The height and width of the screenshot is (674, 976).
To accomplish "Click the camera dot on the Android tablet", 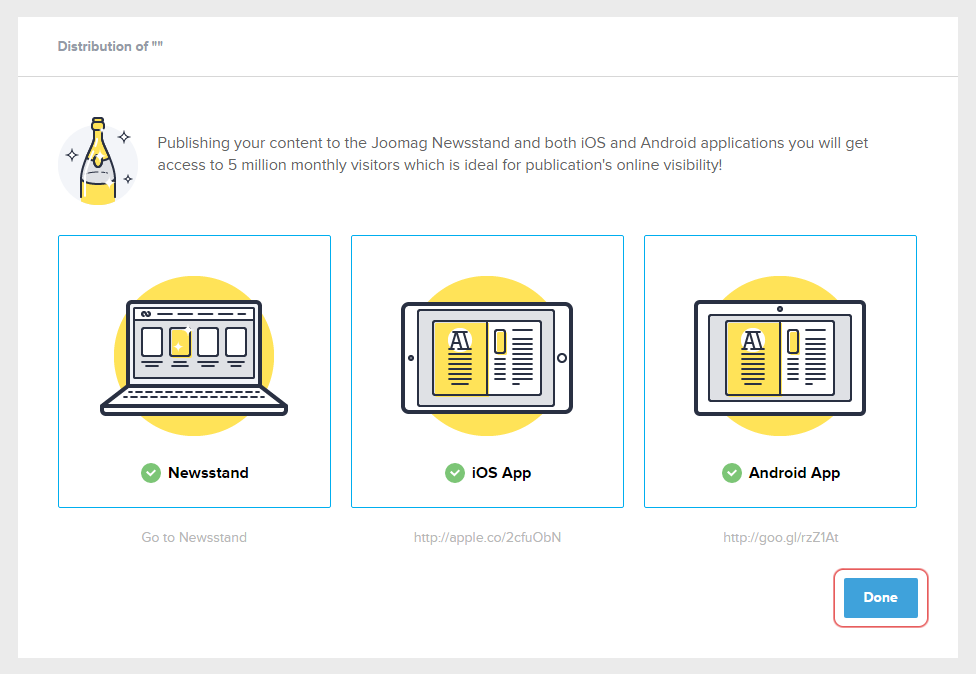I will 780,308.
